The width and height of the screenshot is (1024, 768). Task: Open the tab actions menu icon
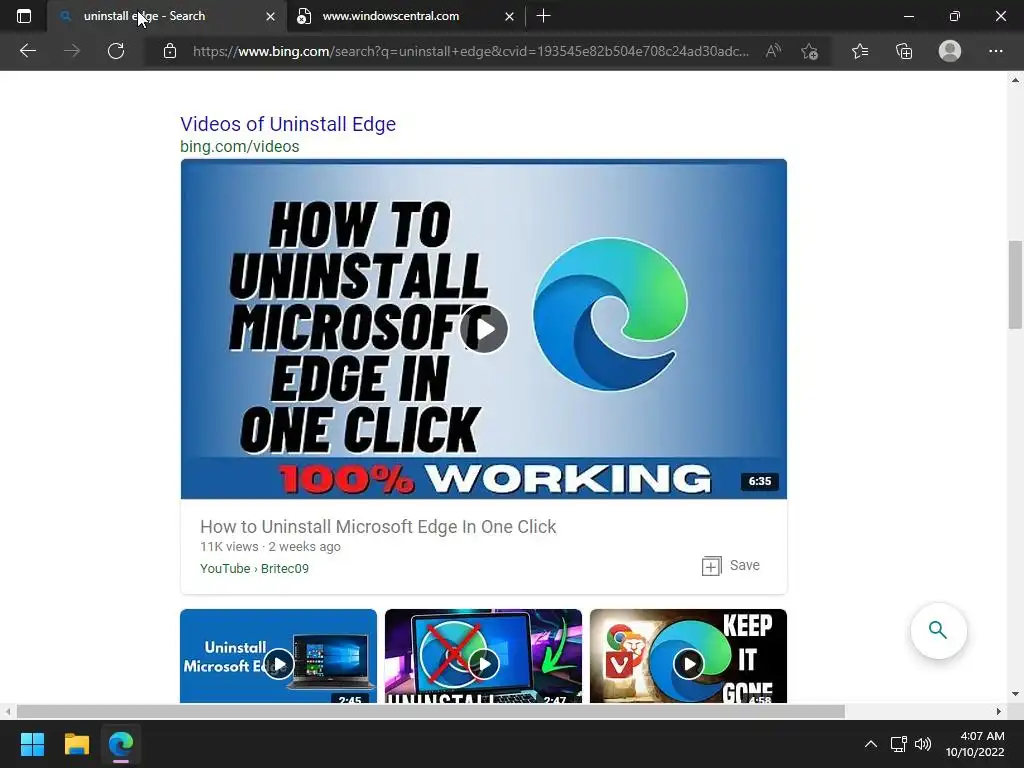(24, 16)
